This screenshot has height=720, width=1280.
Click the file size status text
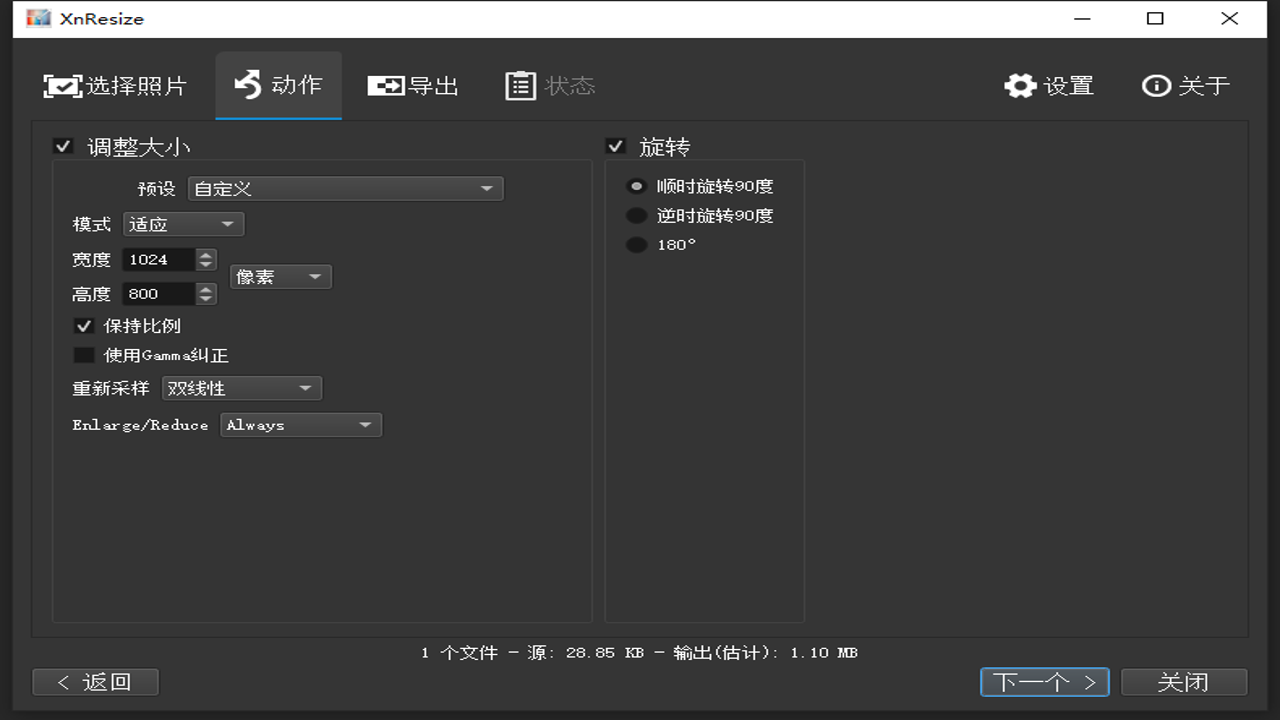639,653
